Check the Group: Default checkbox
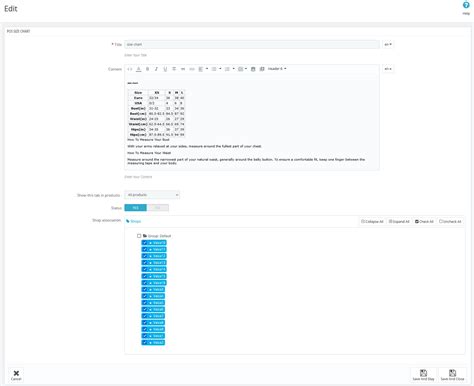 [x=139, y=236]
